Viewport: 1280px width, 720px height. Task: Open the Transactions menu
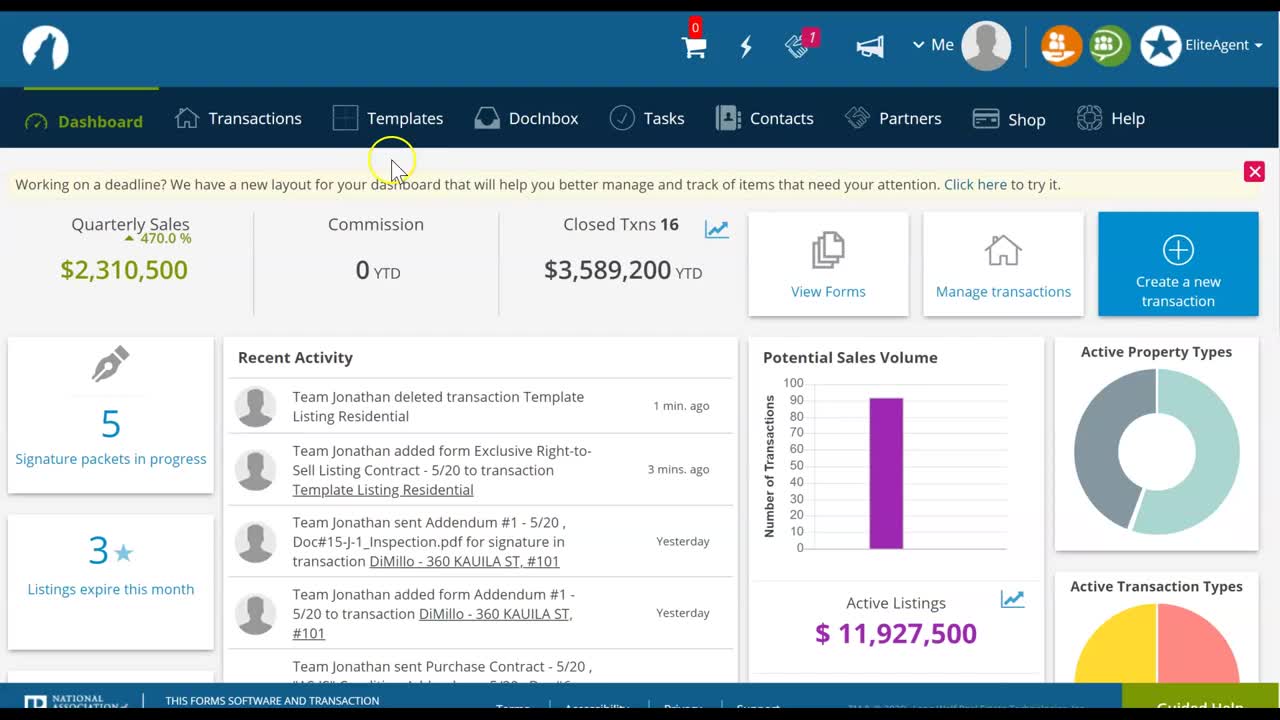pos(238,118)
